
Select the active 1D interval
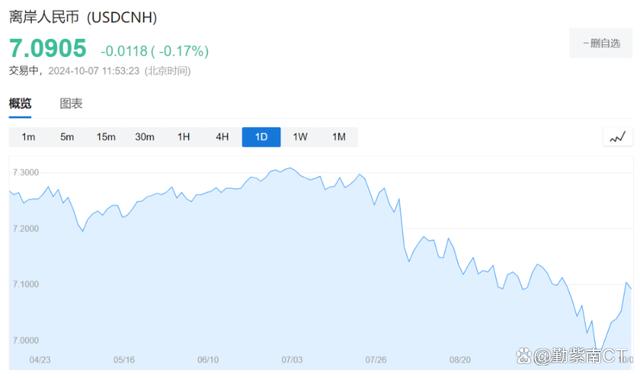(x=261, y=137)
